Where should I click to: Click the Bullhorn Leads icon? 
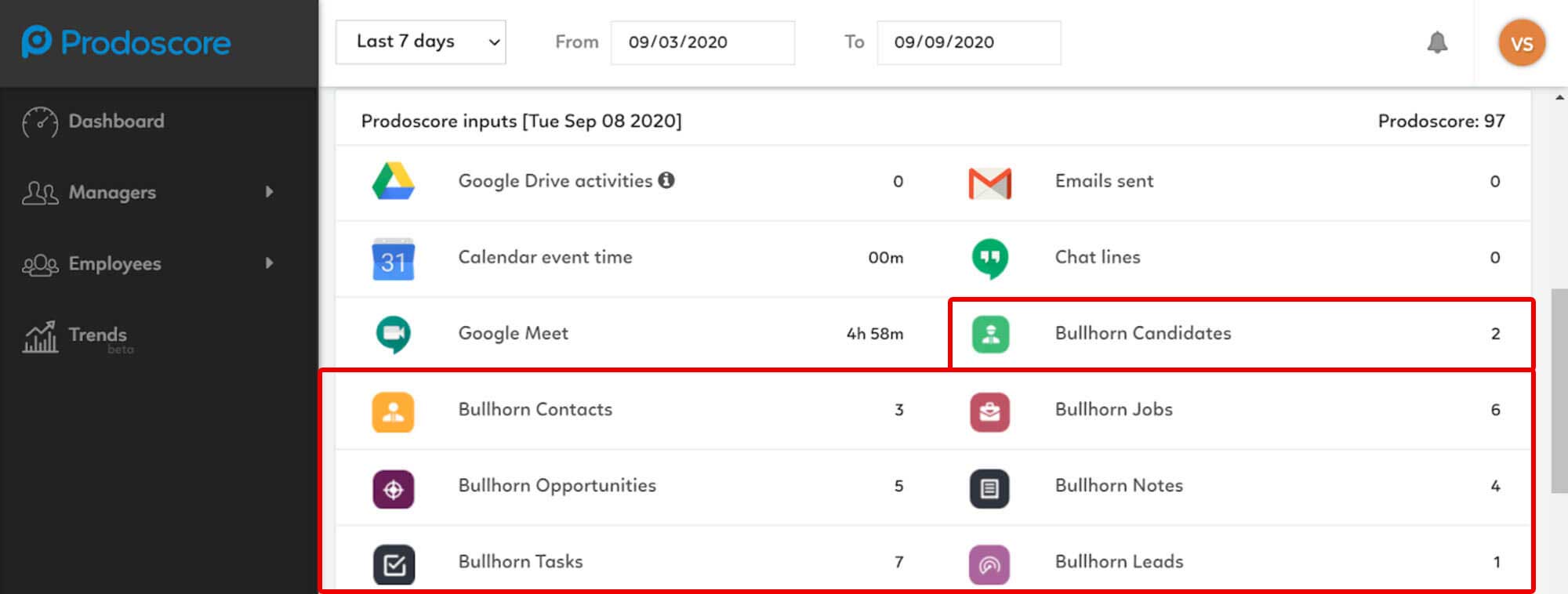[x=990, y=564]
